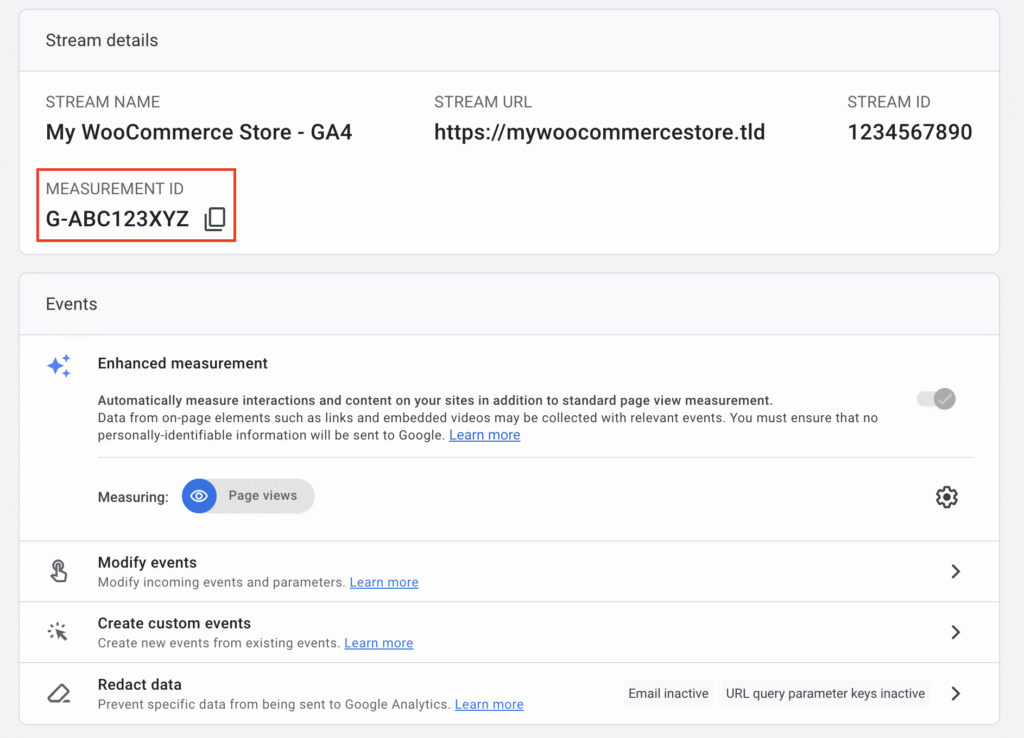Click the URL query parameter keys inactive chip
This screenshot has height=738, width=1024.
pyautogui.click(x=825, y=693)
